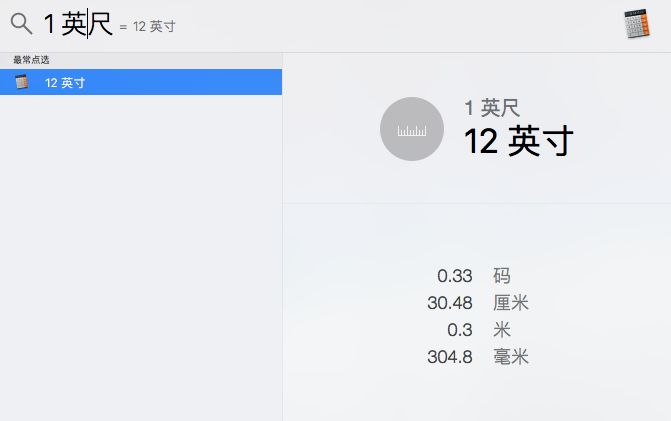Click the 30.48 centimeters value
The height and width of the screenshot is (421, 671).
pos(449,303)
